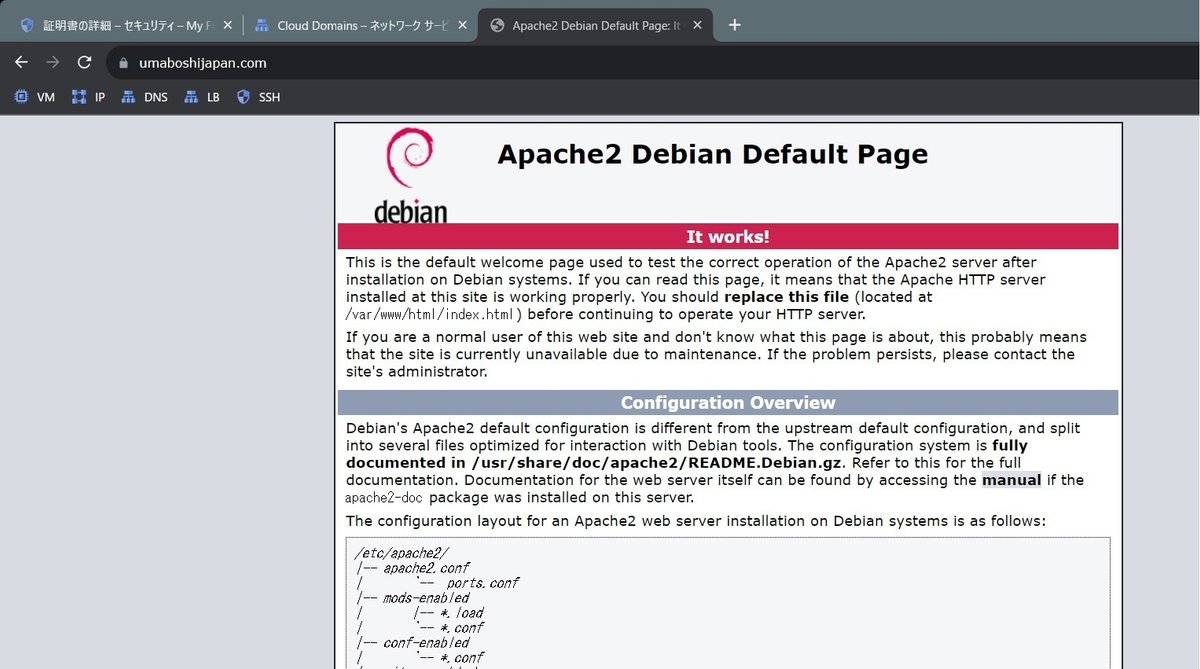This screenshot has height=669, width=1200.
Task: Open a new tab with the plus button
Action: [735, 25]
